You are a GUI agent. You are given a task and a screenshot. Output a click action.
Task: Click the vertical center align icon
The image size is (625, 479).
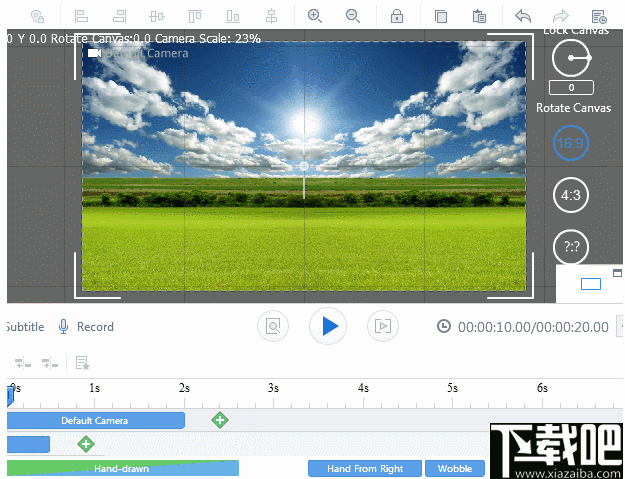(x=271, y=16)
